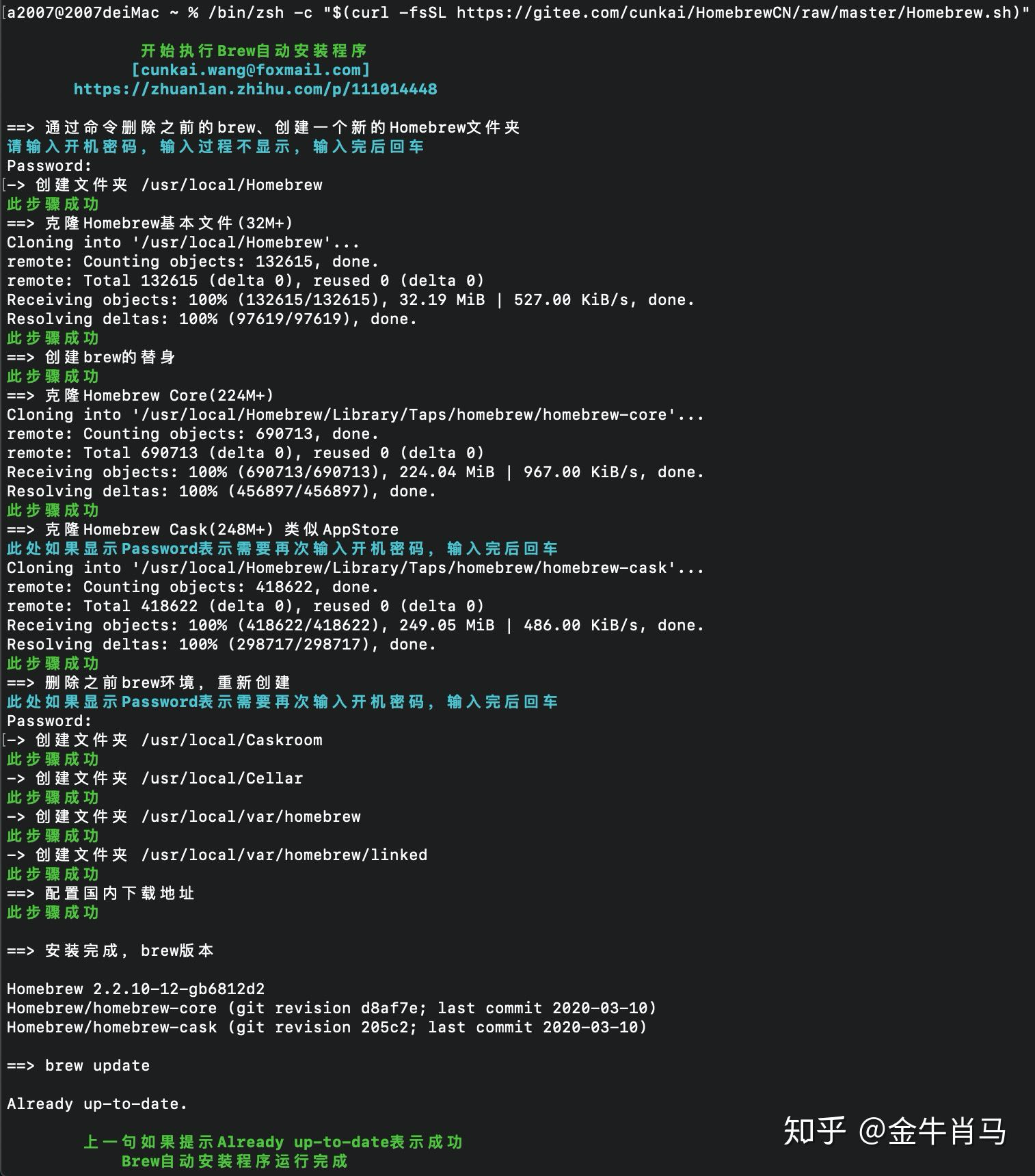
Task: Click the '克隆Homebrew基本文件(32M+)' line
Action: coord(150,223)
